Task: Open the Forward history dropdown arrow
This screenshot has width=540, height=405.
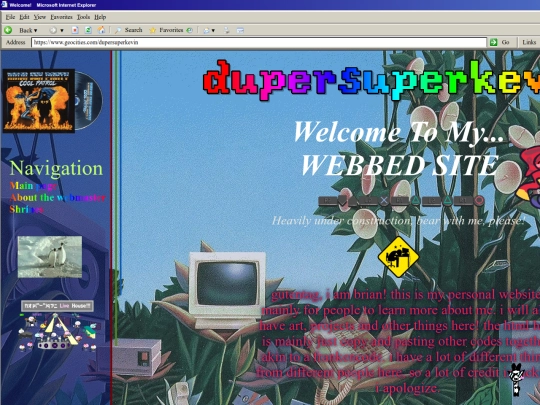Action: 62,31
